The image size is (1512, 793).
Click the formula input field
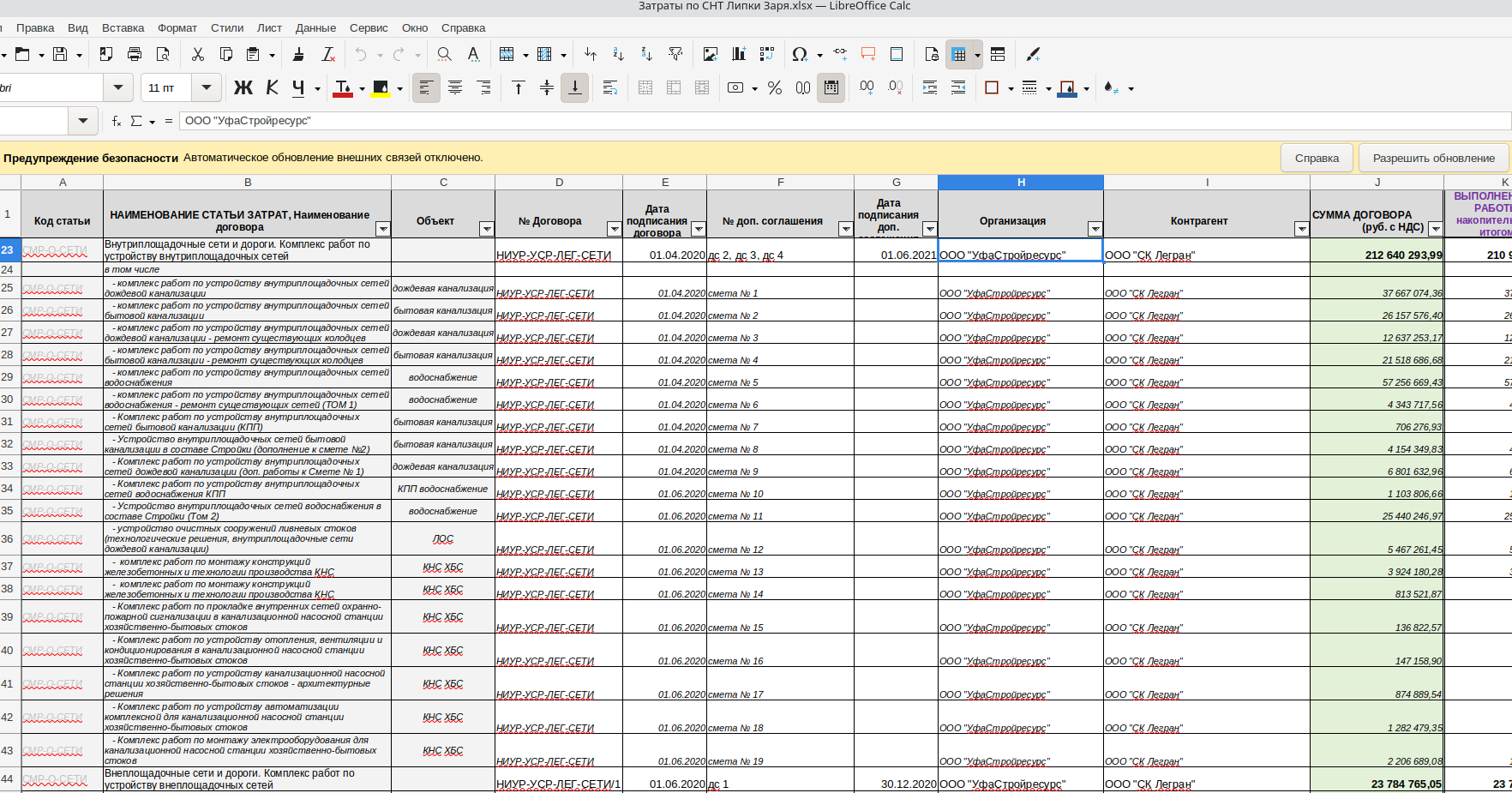click(x=844, y=121)
